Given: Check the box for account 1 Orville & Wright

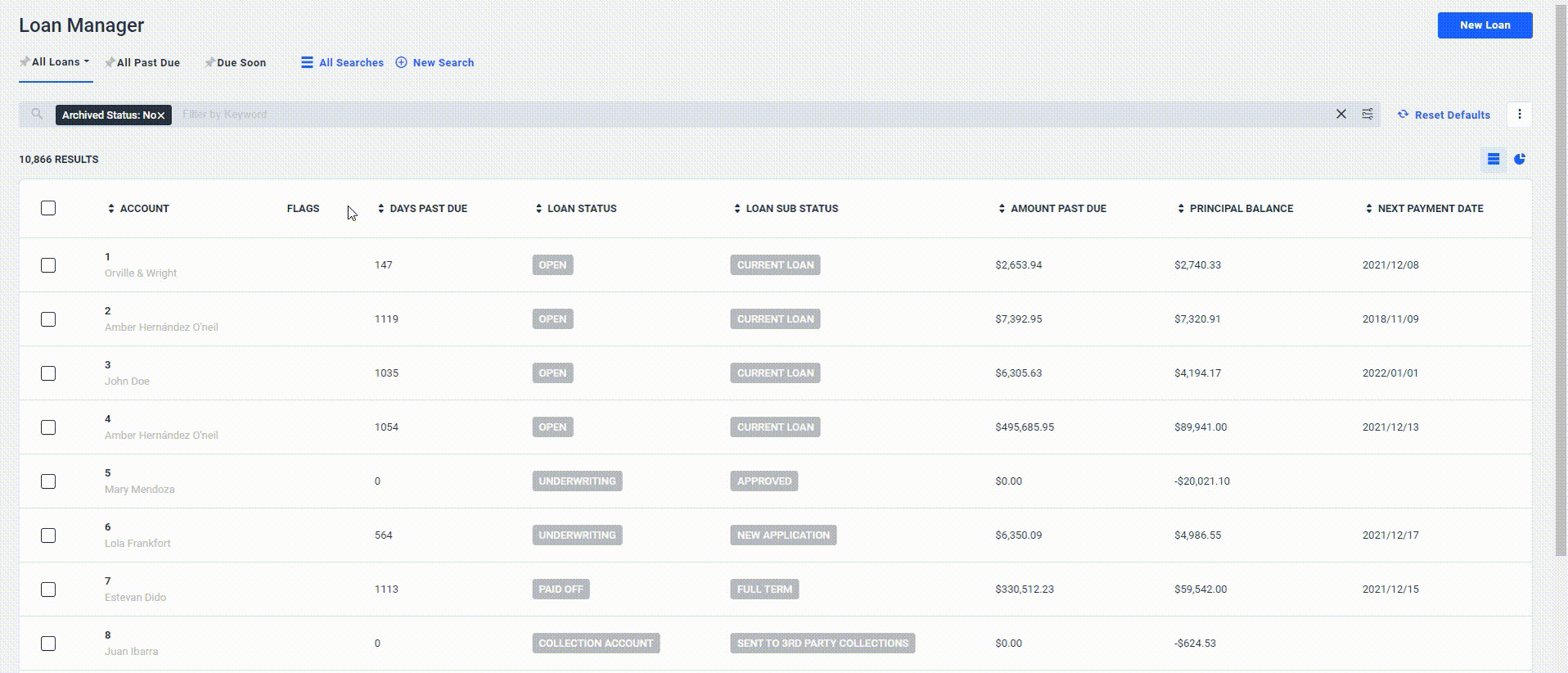Looking at the screenshot, I should tap(48, 265).
